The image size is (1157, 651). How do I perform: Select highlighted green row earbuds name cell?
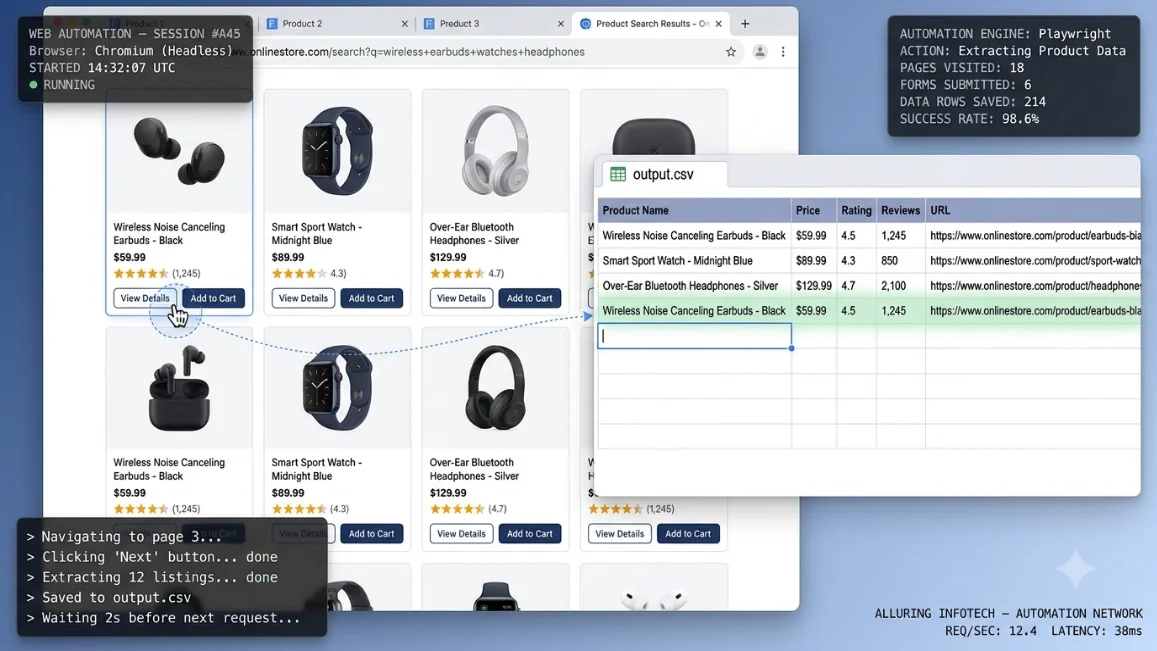click(x=694, y=311)
